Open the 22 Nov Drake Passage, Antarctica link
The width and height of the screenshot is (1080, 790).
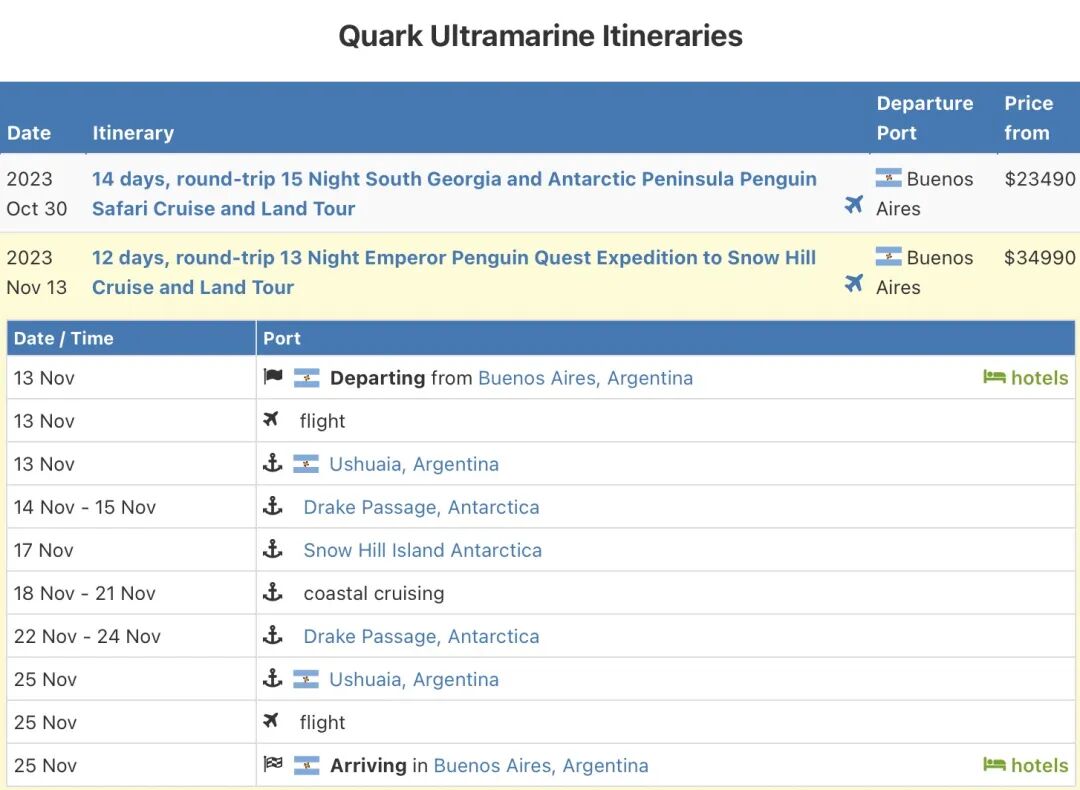(x=422, y=636)
